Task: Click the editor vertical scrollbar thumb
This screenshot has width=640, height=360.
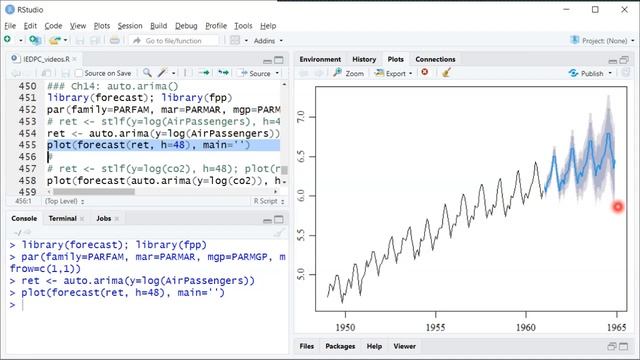Action: click(x=284, y=170)
